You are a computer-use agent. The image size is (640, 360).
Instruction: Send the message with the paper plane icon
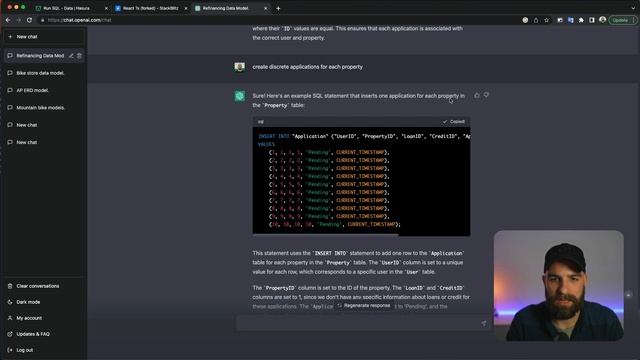[484, 323]
